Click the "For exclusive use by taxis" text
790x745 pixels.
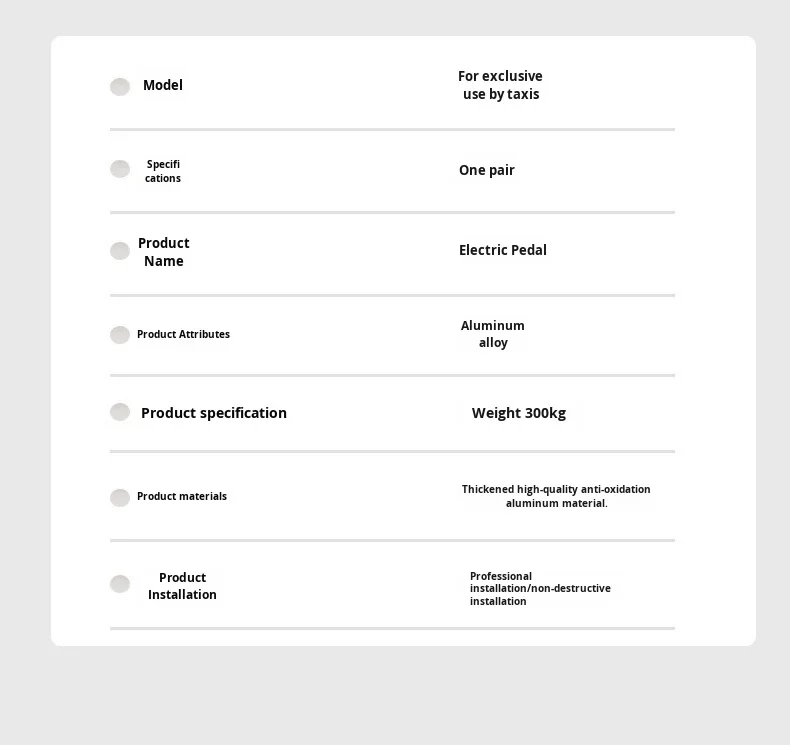(500, 85)
